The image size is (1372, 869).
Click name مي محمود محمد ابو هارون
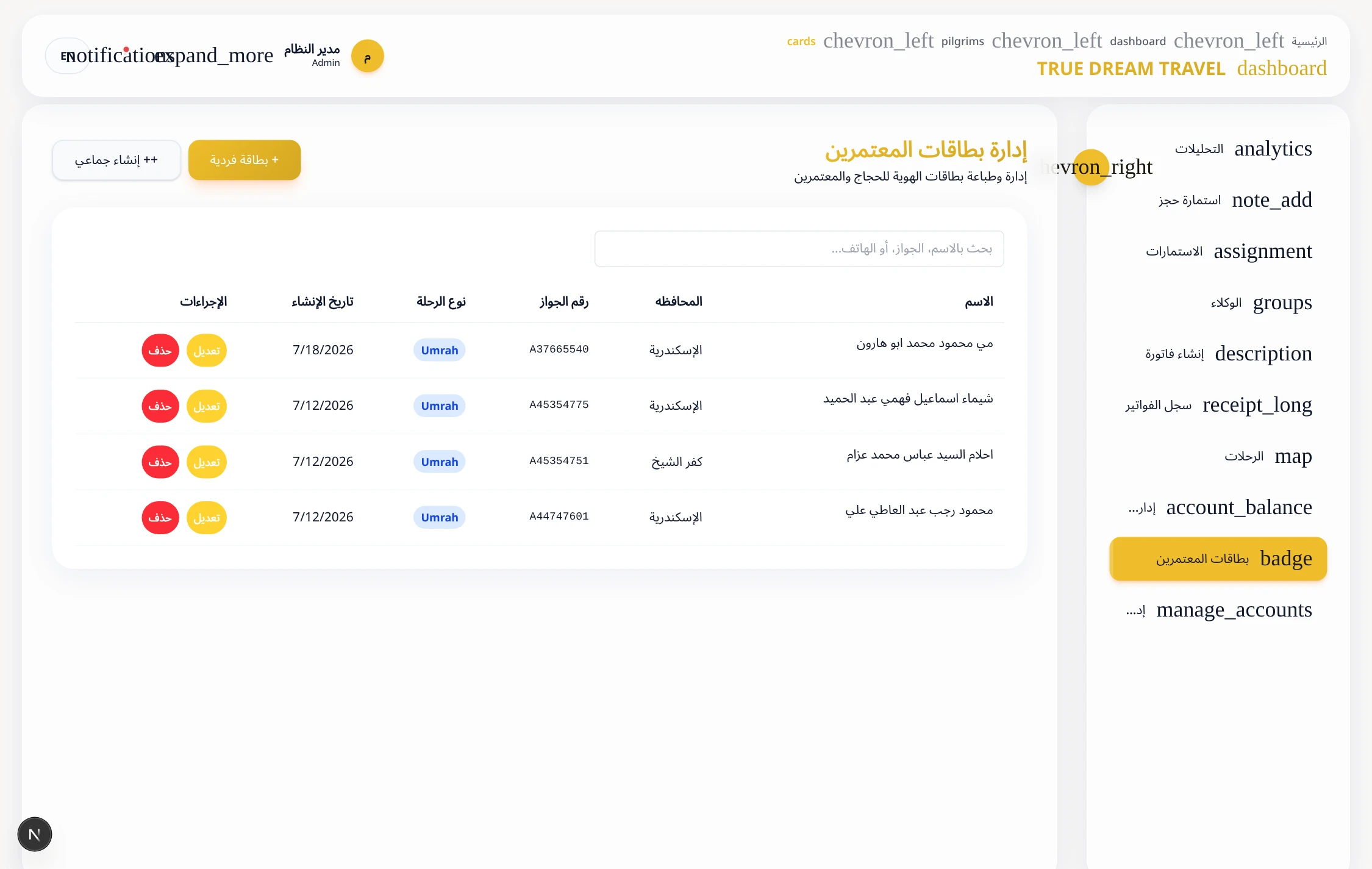click(x=924, y=343)
